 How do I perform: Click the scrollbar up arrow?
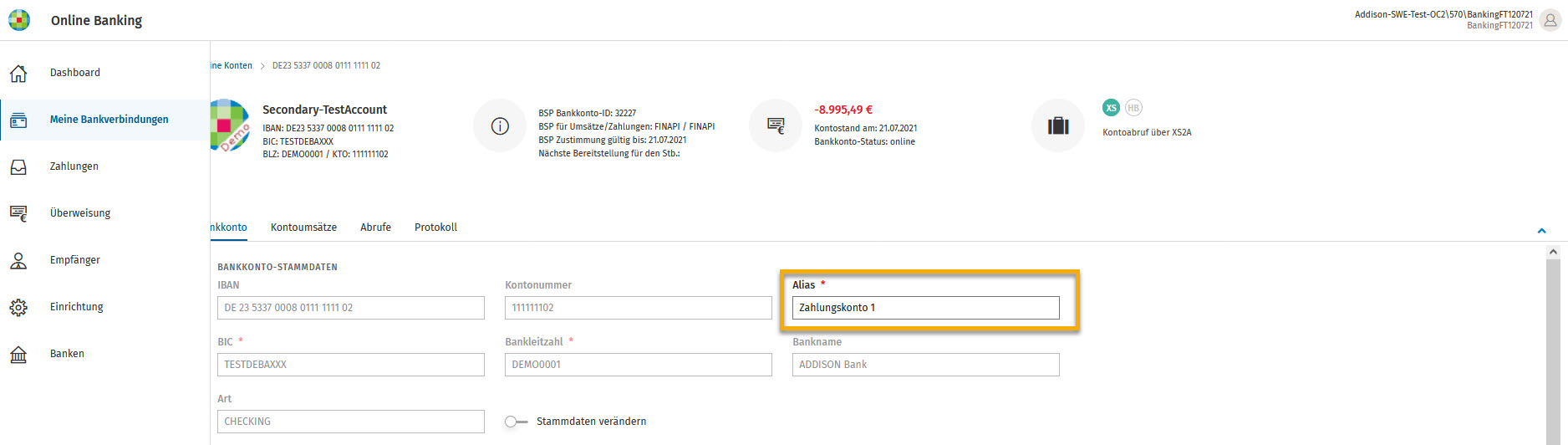(1553, 251)
